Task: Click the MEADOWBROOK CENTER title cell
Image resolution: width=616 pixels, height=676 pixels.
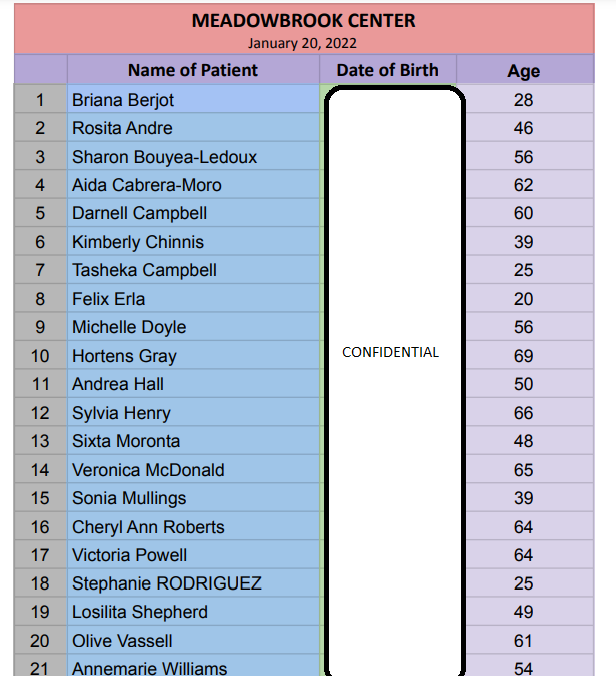Action: point(303,21)
